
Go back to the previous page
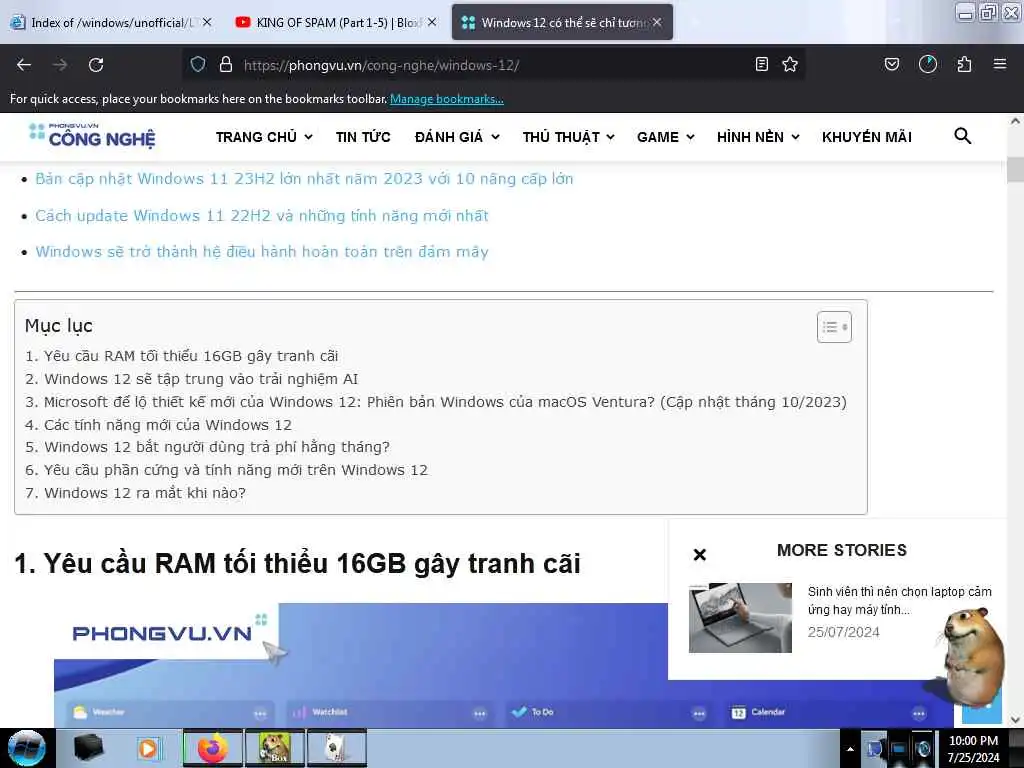point(24,65)
